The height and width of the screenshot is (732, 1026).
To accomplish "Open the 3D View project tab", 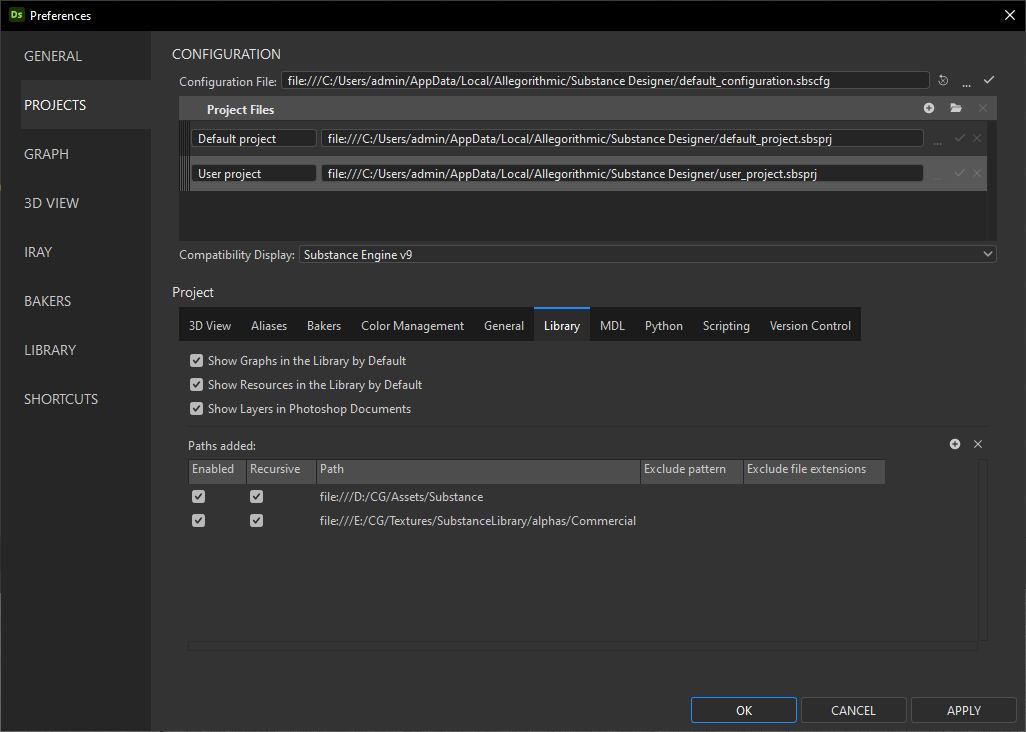I will pos(210,325).
